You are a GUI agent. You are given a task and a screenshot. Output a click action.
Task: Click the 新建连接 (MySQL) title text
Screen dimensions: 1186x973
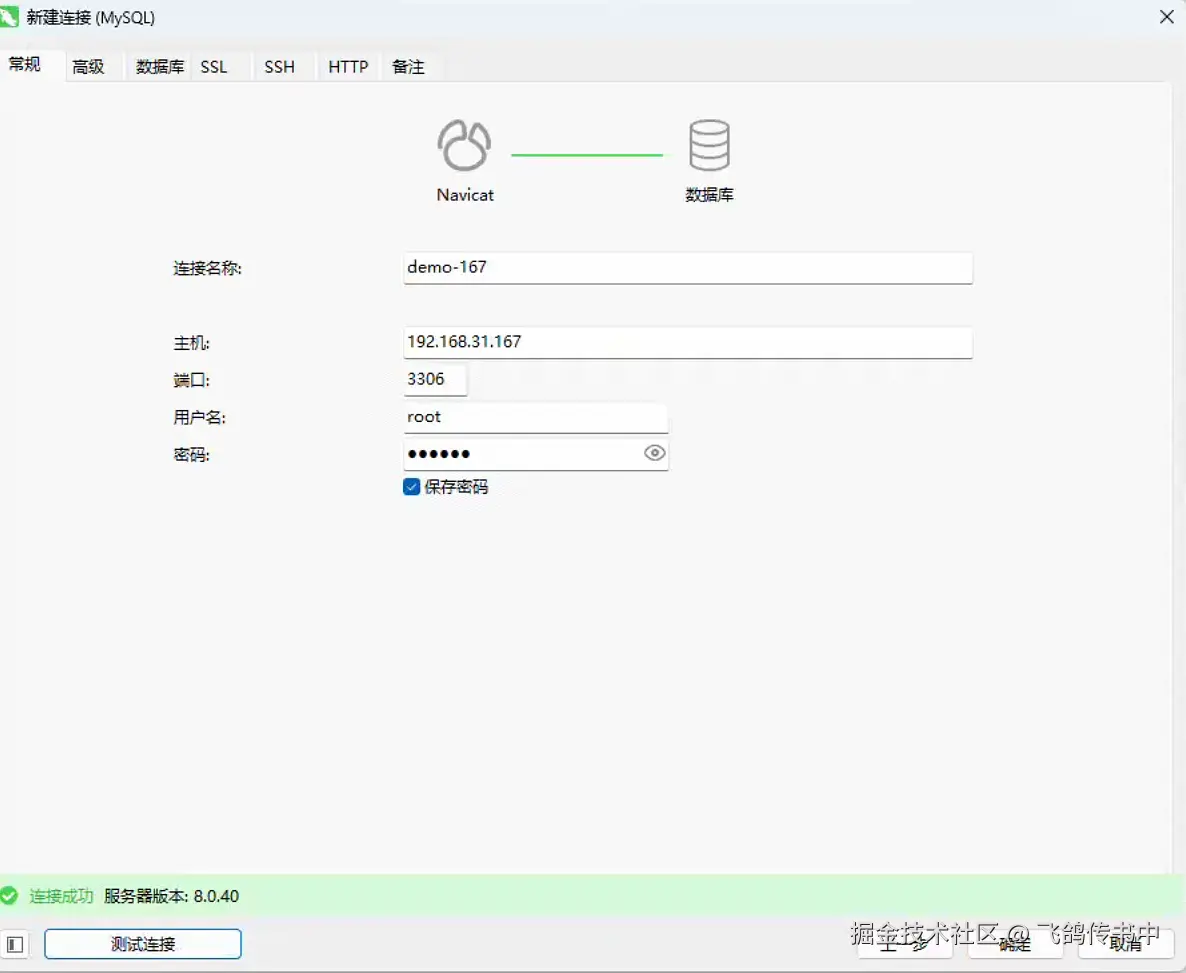pyautogui.click(x=91, y=17)
